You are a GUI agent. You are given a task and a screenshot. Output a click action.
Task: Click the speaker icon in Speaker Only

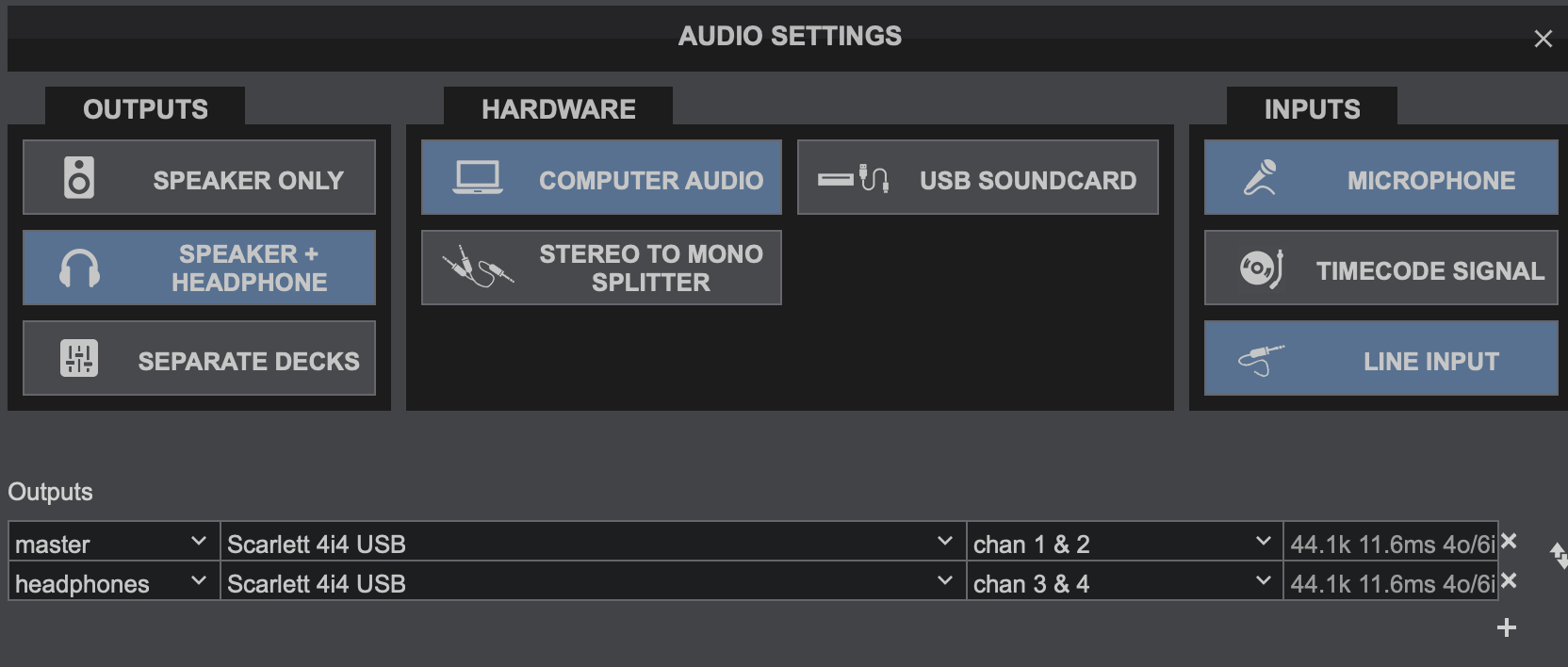(x=79, y=177)
